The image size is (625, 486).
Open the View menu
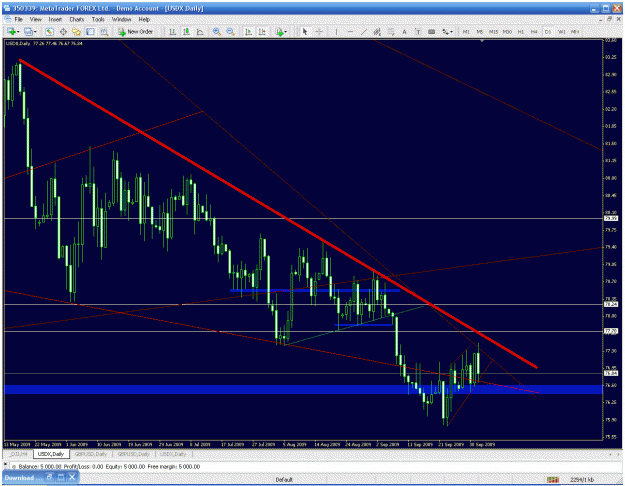click(x=35, y=19)
